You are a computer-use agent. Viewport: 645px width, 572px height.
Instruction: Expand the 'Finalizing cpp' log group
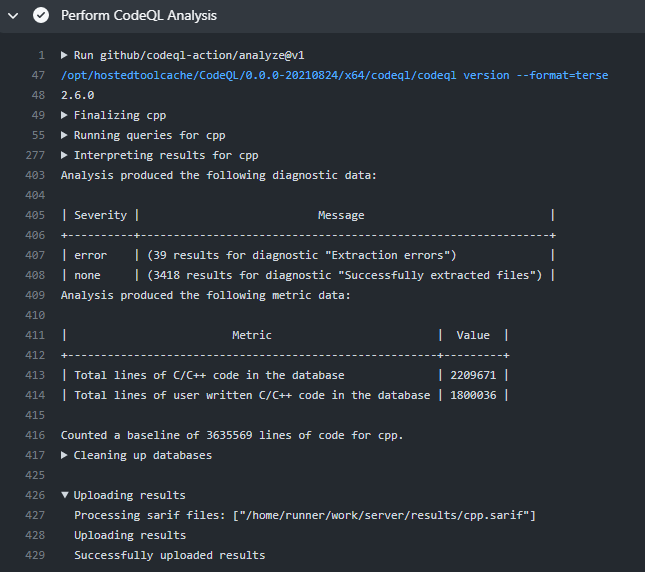[x=65, y=115]
